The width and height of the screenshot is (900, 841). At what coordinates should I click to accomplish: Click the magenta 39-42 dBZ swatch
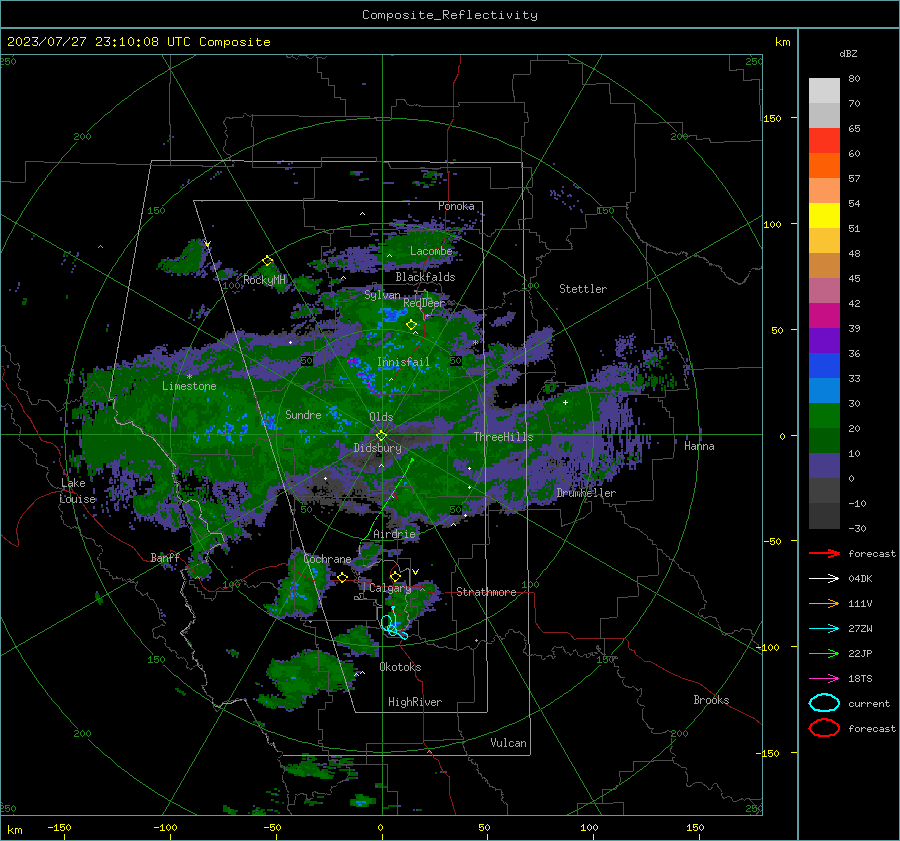point(824,316)
